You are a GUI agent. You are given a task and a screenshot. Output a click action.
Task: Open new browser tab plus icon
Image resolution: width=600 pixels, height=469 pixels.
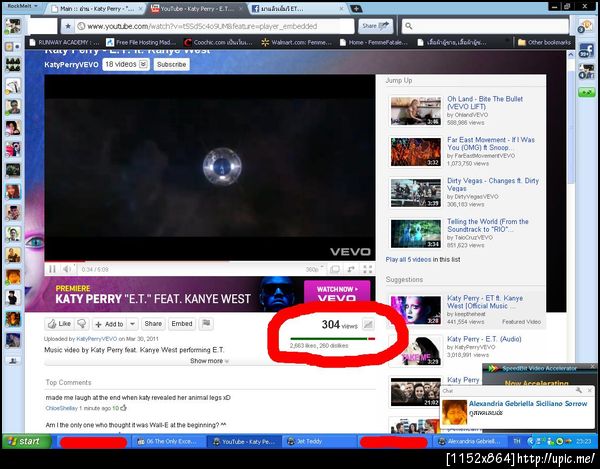coord(355,8)
